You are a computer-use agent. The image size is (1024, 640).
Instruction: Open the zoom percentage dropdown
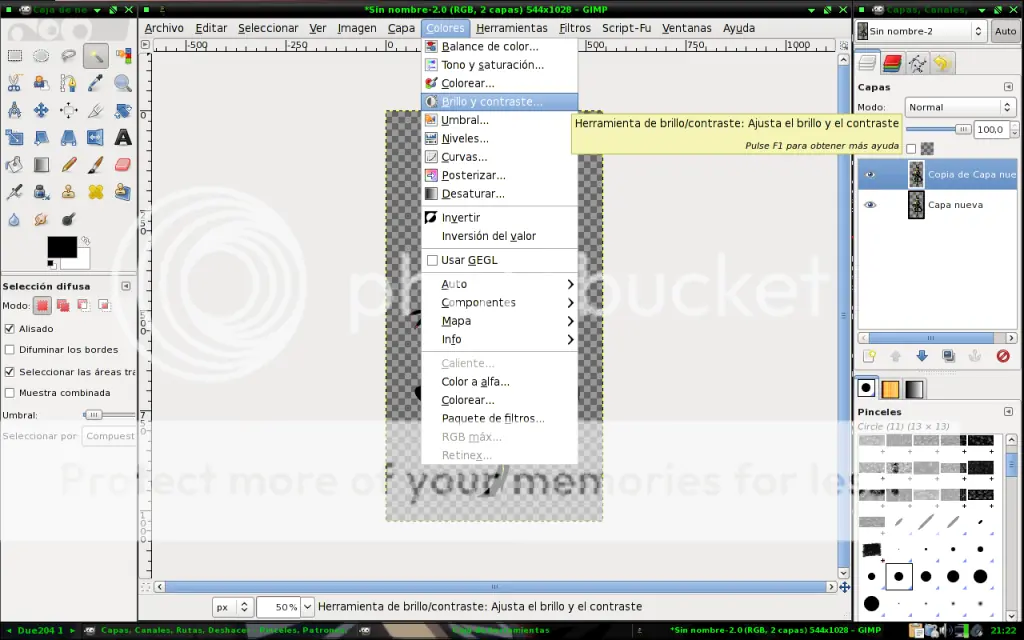pyautogui.click(x=307, y=607)
